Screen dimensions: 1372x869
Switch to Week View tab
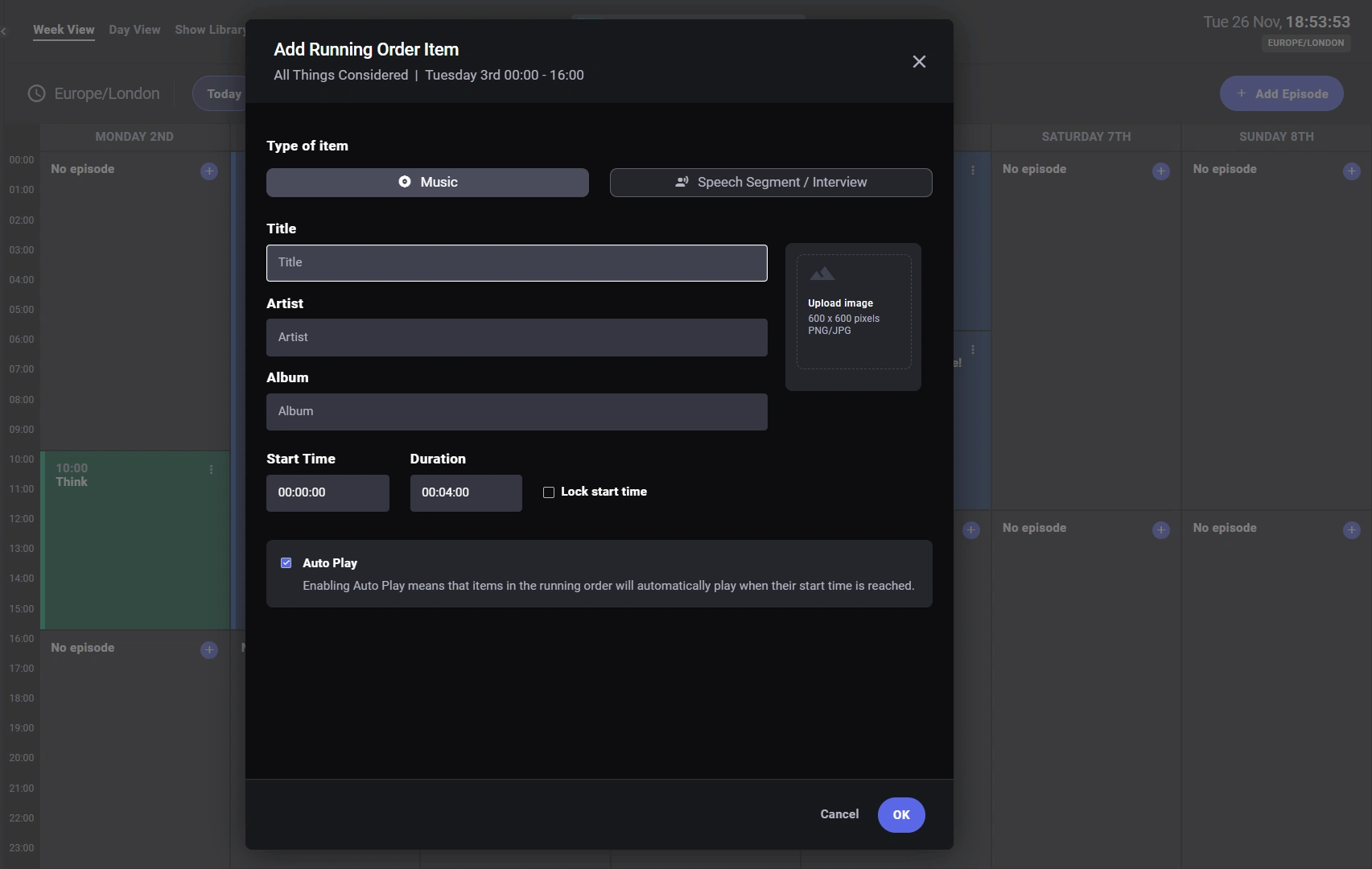tap(64, 30)
